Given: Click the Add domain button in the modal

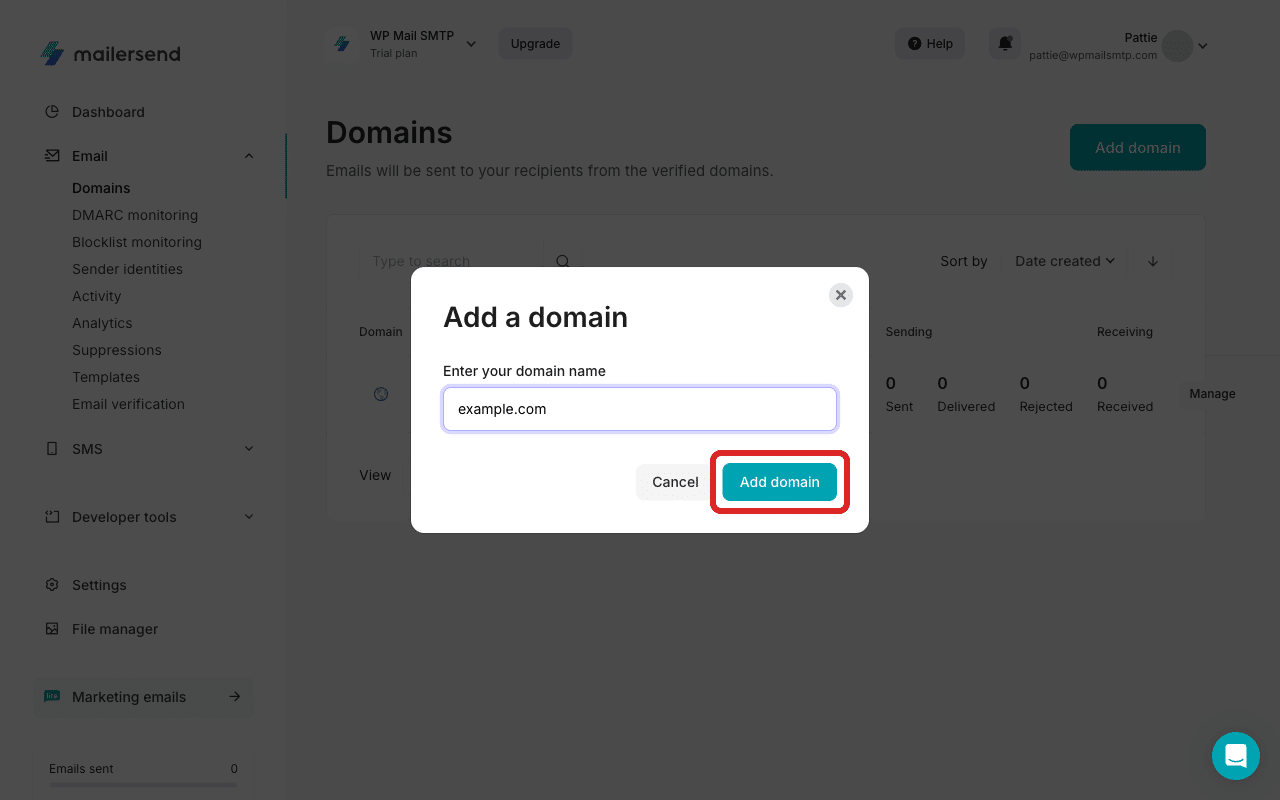Looking at the screenshot, I should pyautogui.click(x=779, y=481).
